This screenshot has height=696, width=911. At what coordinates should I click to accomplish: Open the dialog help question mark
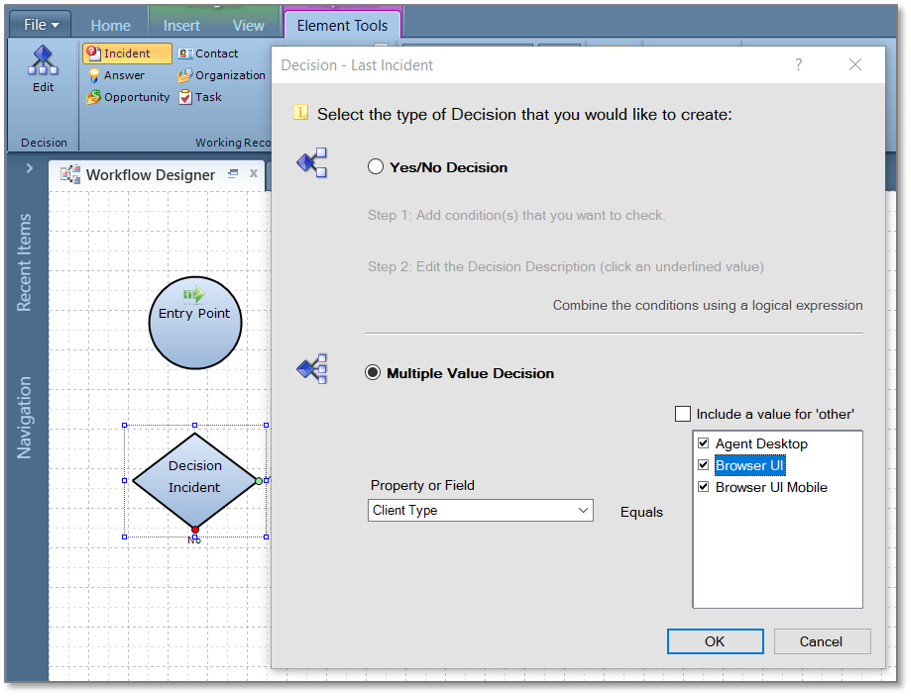pyautogui.click(x=799, y=64)
